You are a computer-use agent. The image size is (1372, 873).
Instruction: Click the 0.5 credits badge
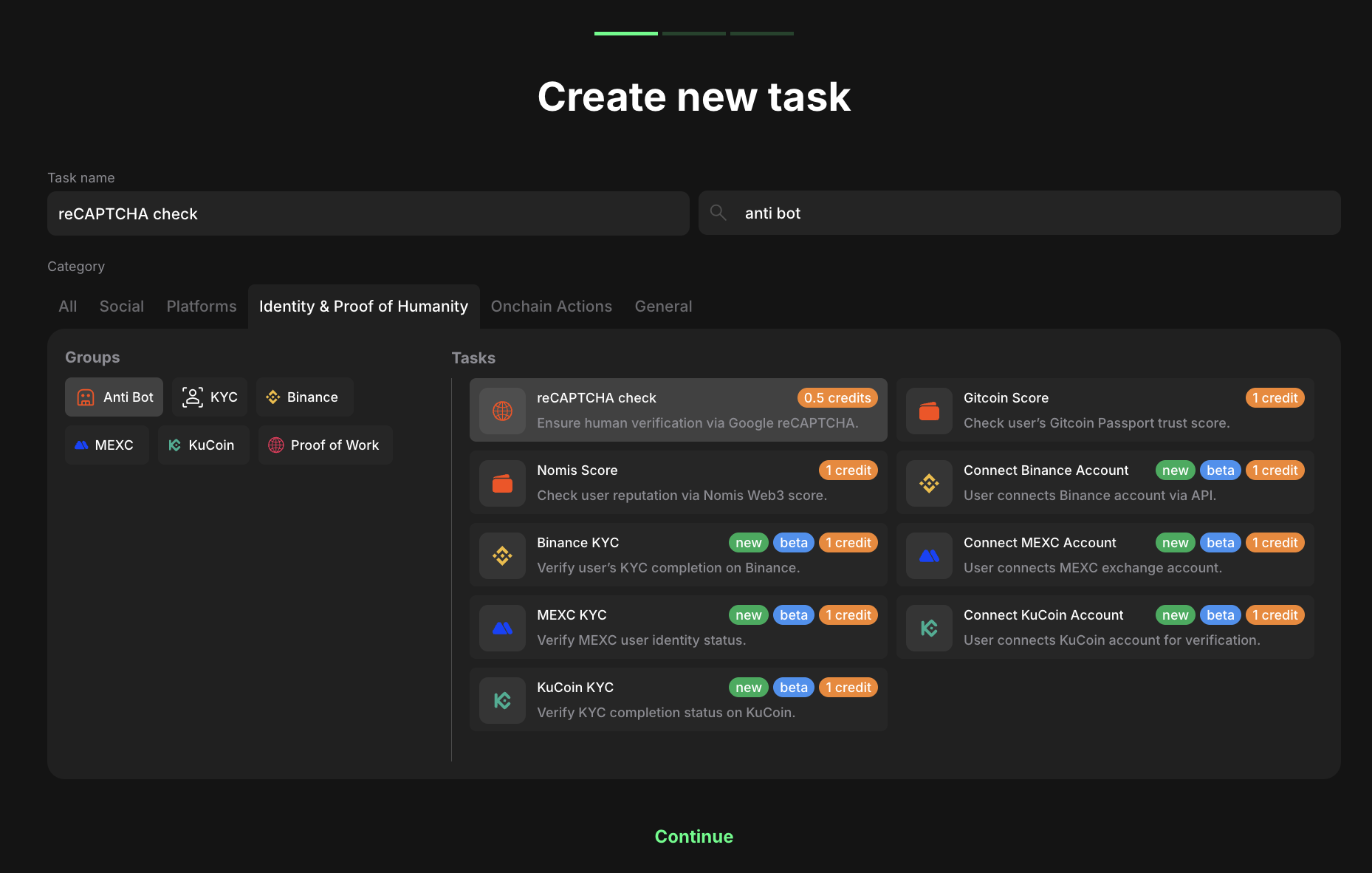pos(837,398)
